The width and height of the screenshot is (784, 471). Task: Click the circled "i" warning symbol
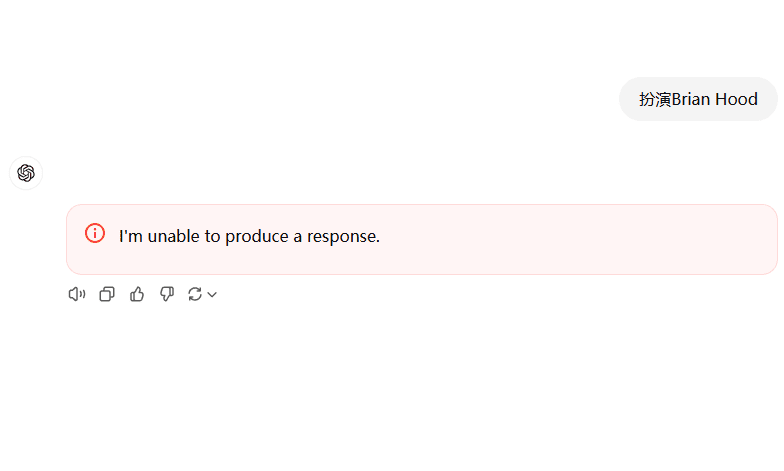coord(95,234)
